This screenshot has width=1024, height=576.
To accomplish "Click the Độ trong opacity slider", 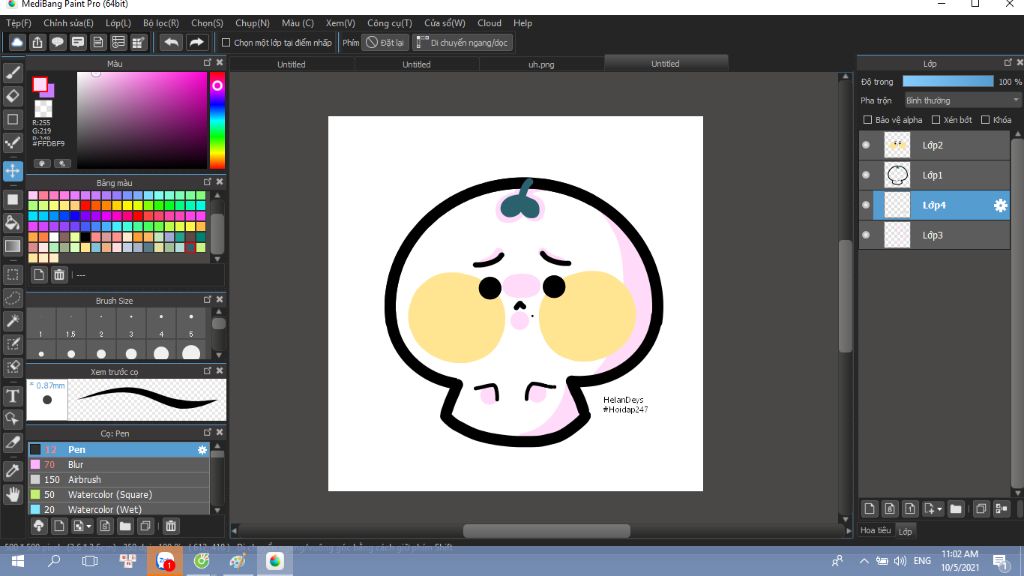I will point(948,82).
